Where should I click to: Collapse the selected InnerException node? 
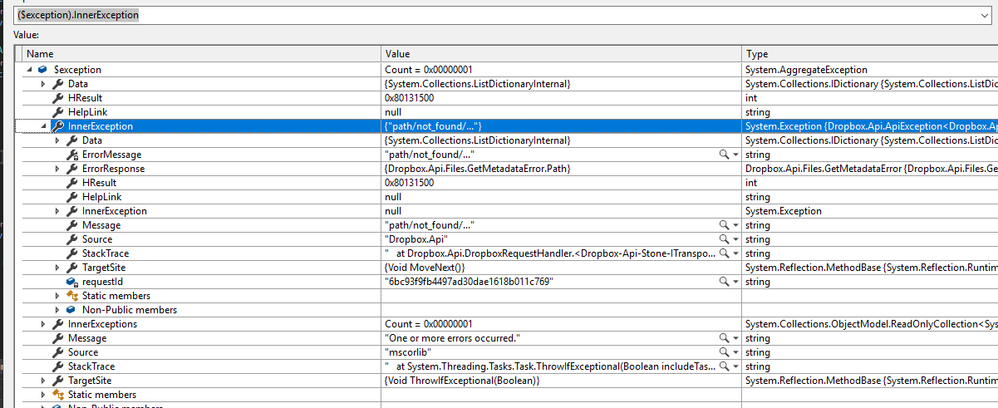[x=43, y=127]
